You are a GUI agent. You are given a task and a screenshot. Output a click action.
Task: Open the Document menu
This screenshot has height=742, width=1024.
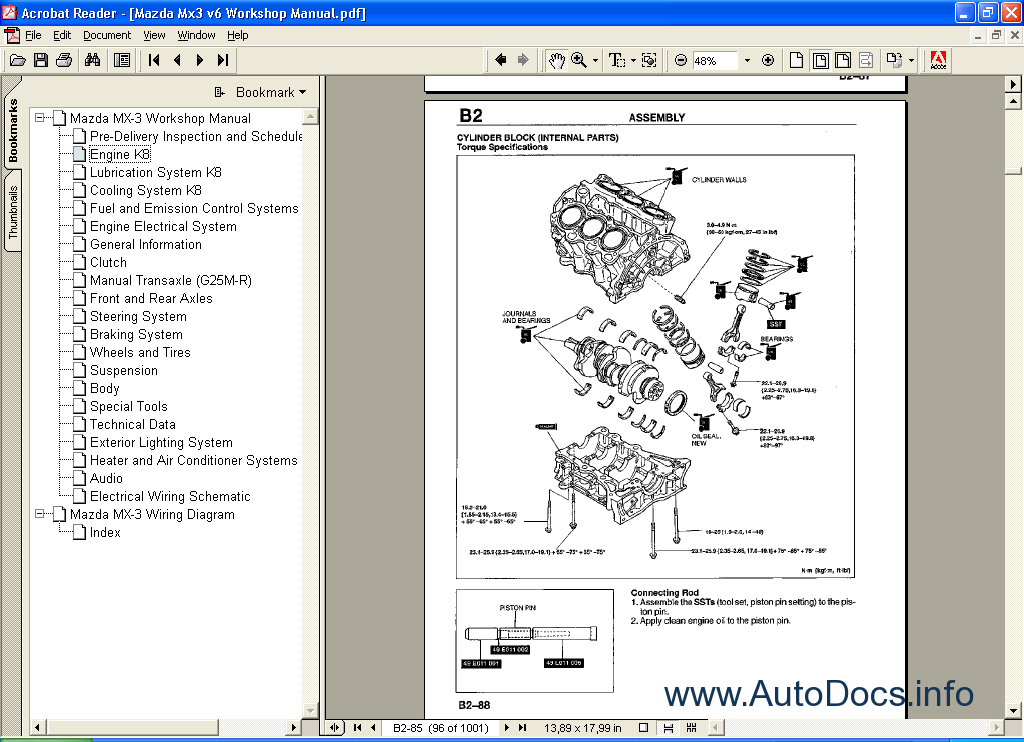coord(107,35)
